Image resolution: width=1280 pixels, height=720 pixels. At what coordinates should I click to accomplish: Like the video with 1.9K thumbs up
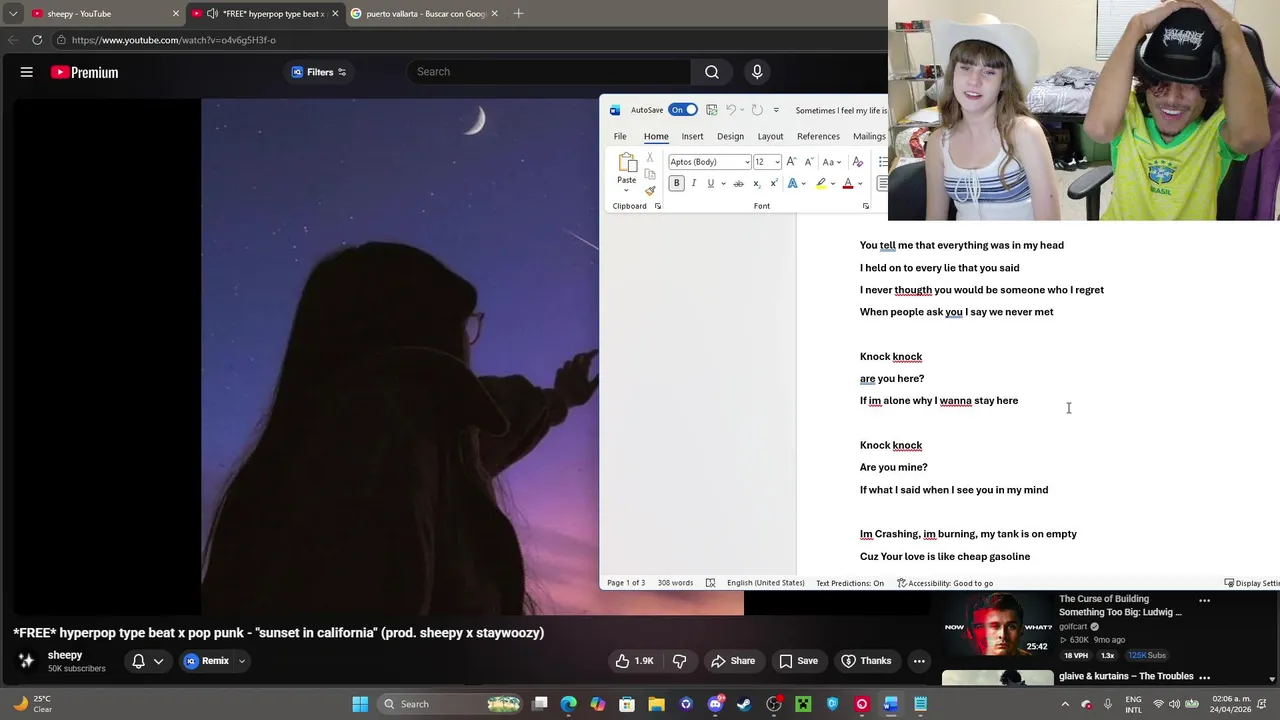coord(634,661)
